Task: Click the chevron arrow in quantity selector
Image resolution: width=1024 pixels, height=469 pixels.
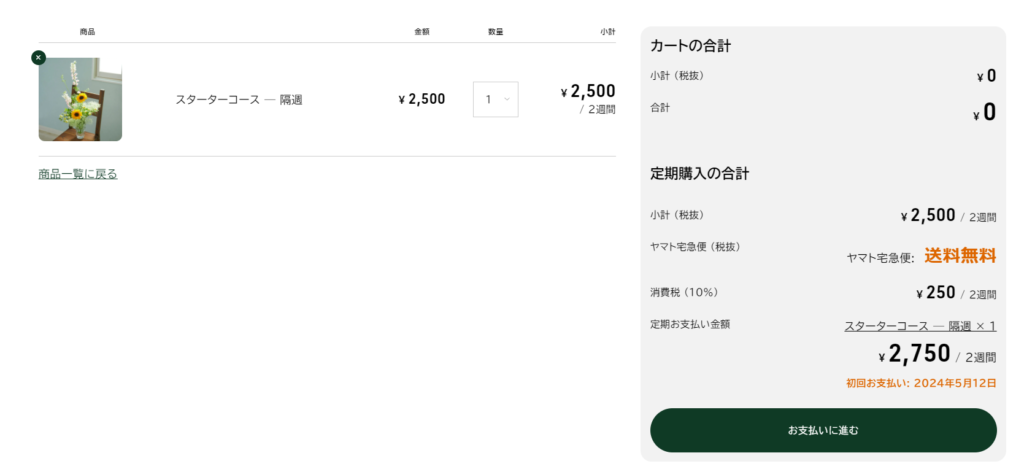Action: tap(507, 99)
